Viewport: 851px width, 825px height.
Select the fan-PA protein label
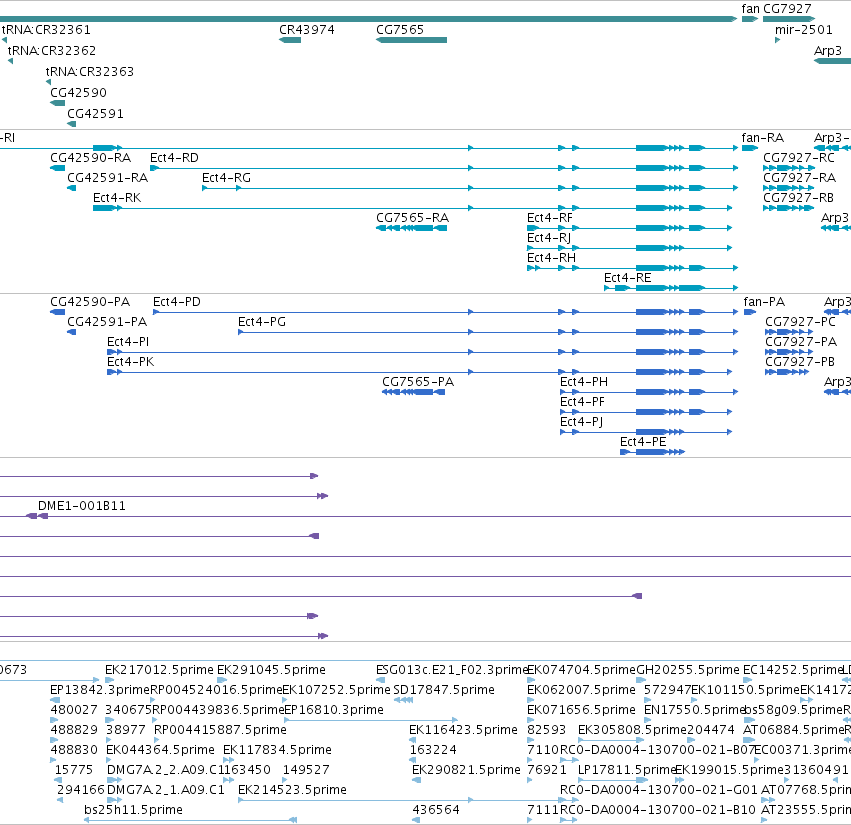coord(764,302)
